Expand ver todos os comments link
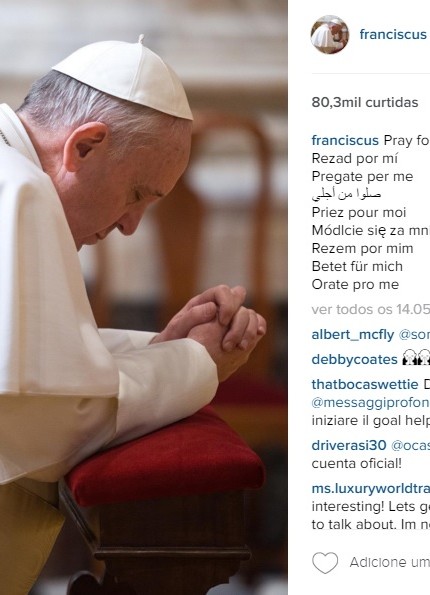Image resolution: width=430 pixels, height=595 pixels. click(370, 310)
